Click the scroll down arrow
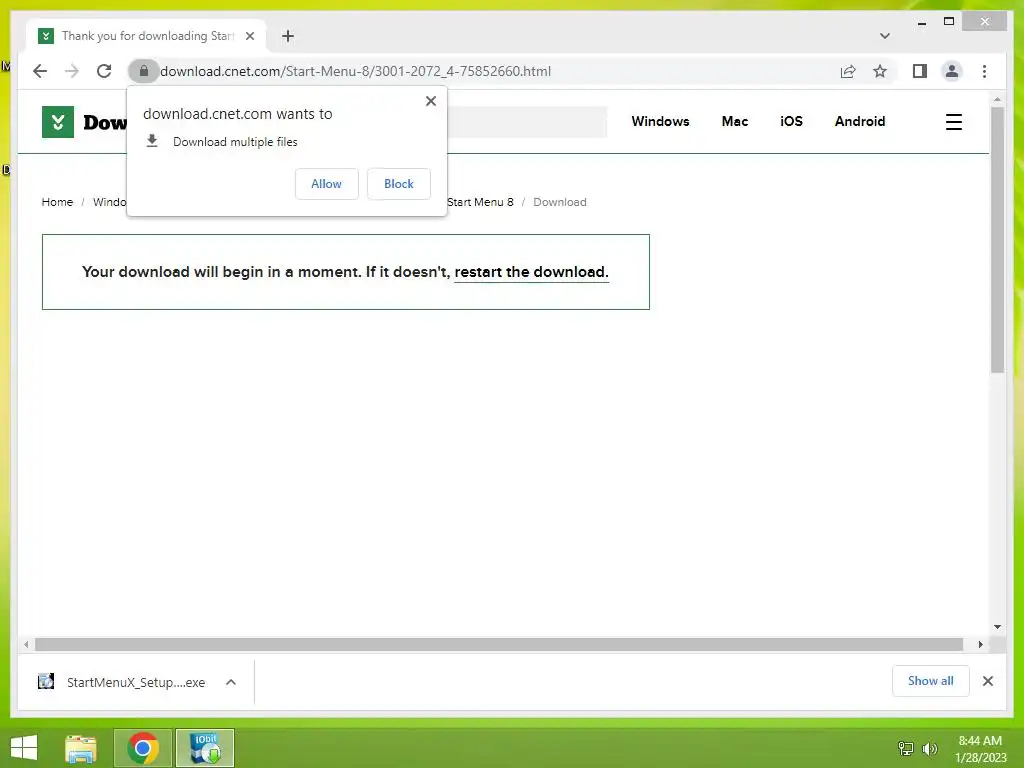Image resolution: width=1024 pixels, height=768 pixels. tap(997, 626)
